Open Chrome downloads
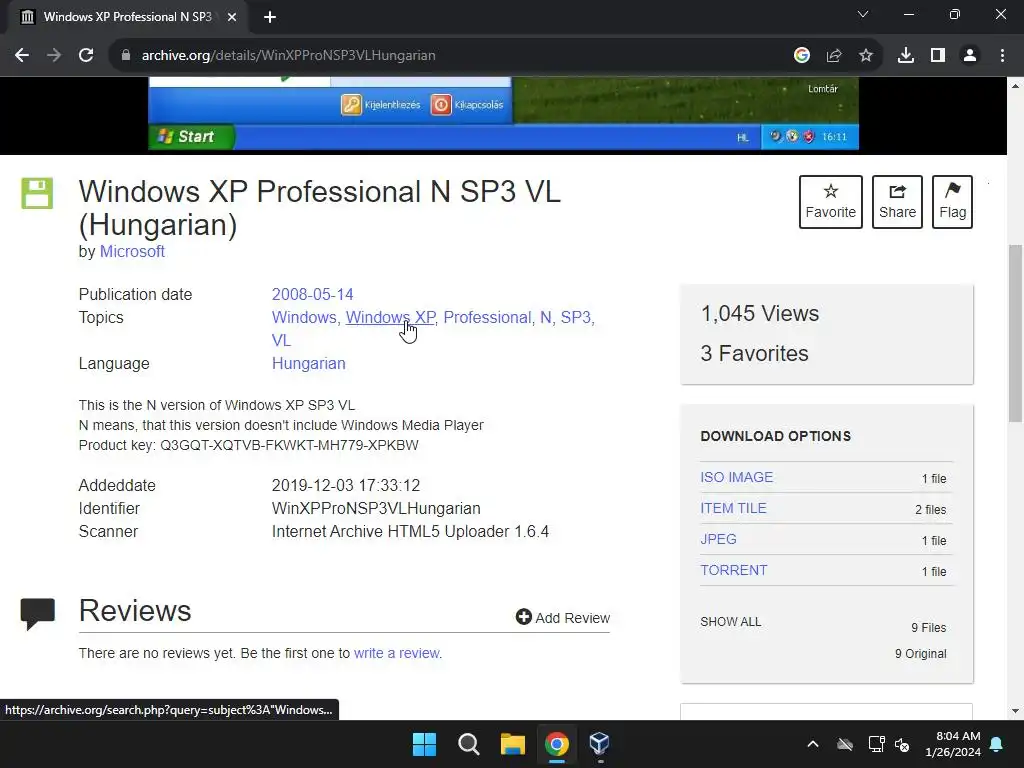Screen dimensions: 1024x768 pyautogui.click(x=906, y=56)
